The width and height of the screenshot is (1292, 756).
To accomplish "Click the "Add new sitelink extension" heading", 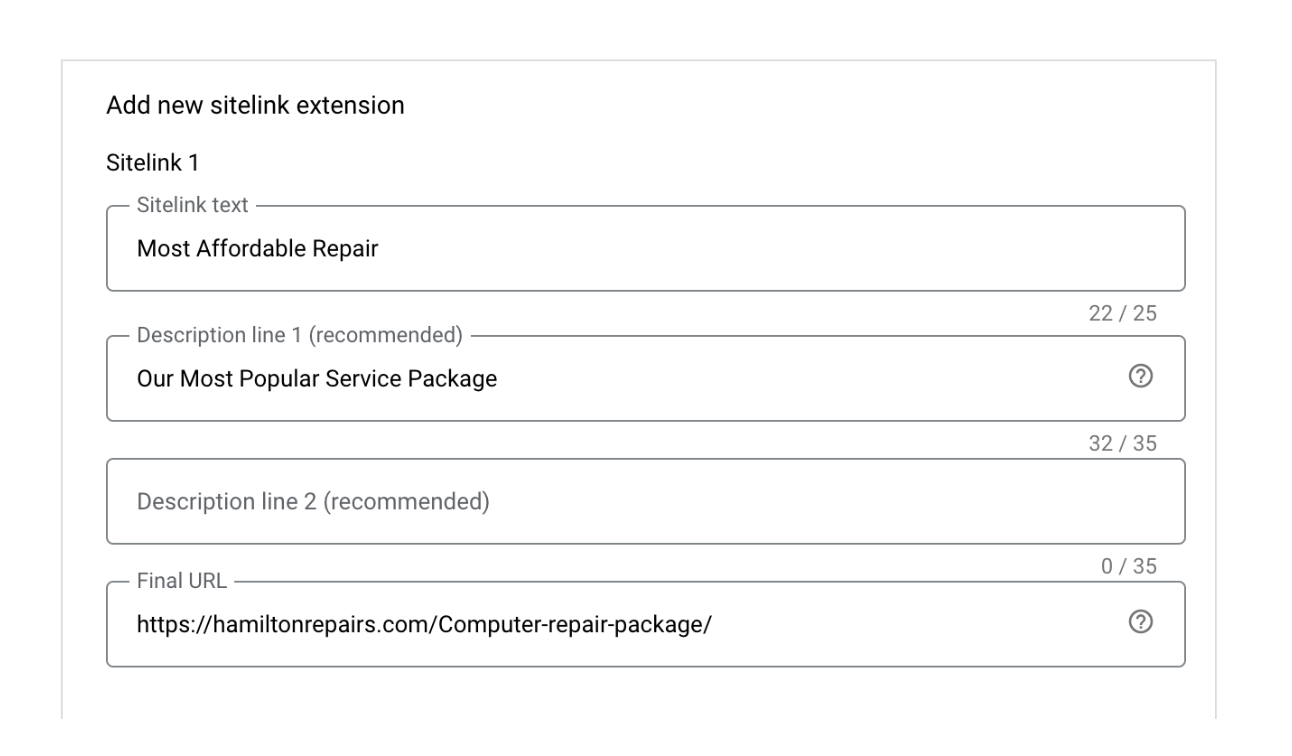I will pyautogui.click(x=255, y=104).
